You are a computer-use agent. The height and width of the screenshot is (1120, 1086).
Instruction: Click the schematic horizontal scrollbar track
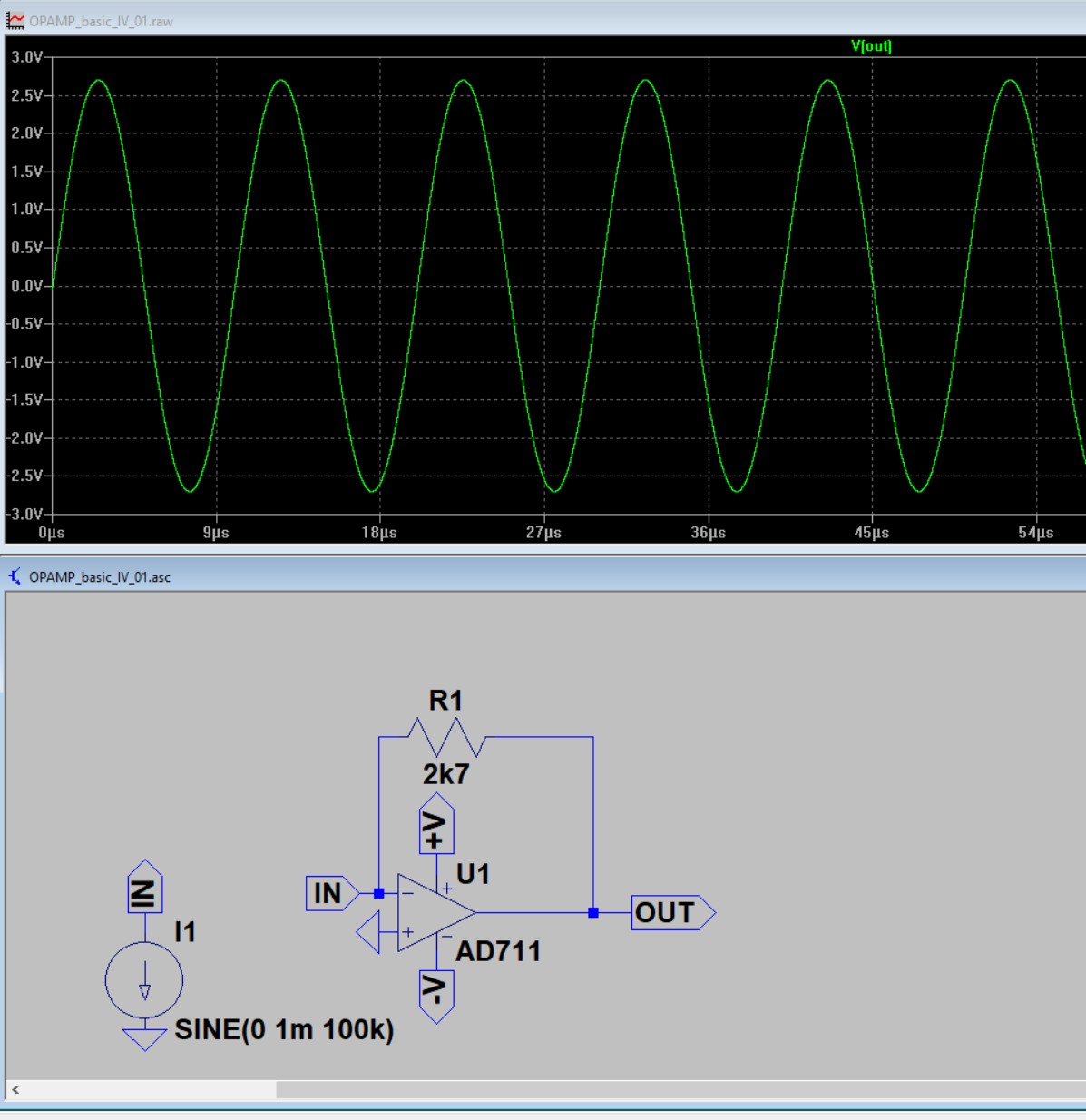coord(680,1089)
